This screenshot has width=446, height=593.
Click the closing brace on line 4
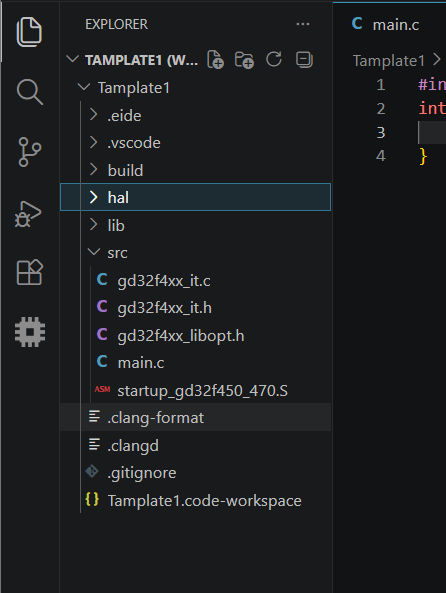[x=423, y=156]
